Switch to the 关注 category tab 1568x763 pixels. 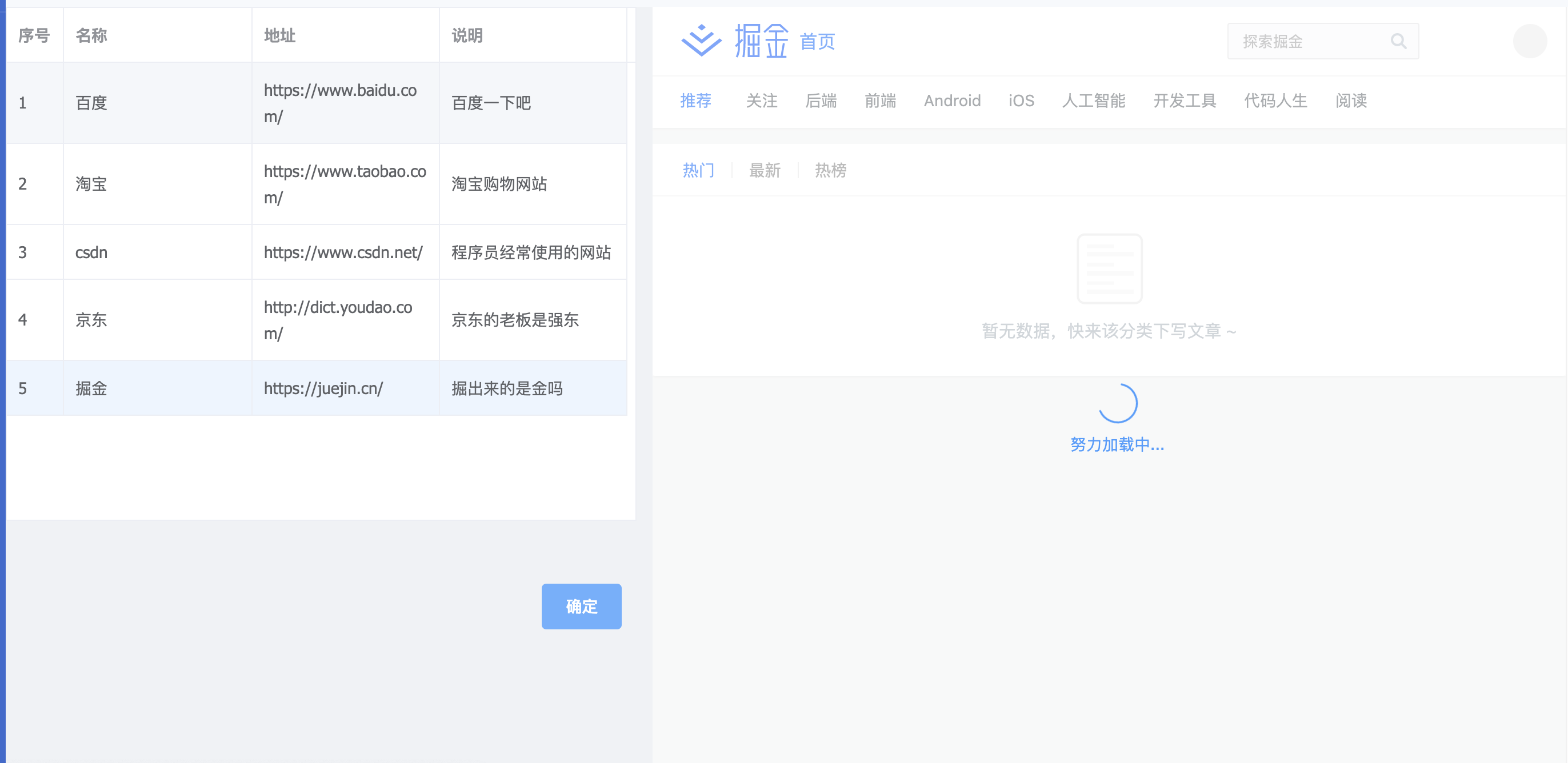click(x=762, y=101)
